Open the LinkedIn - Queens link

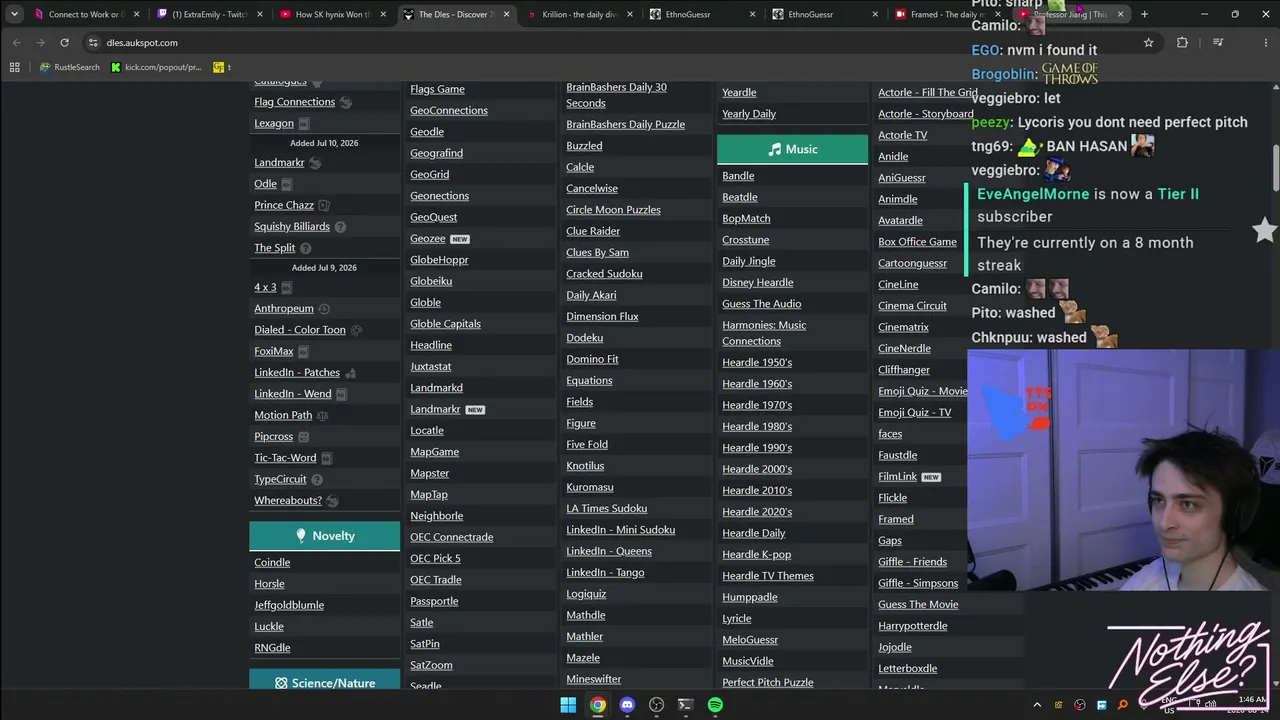[609, 551]
